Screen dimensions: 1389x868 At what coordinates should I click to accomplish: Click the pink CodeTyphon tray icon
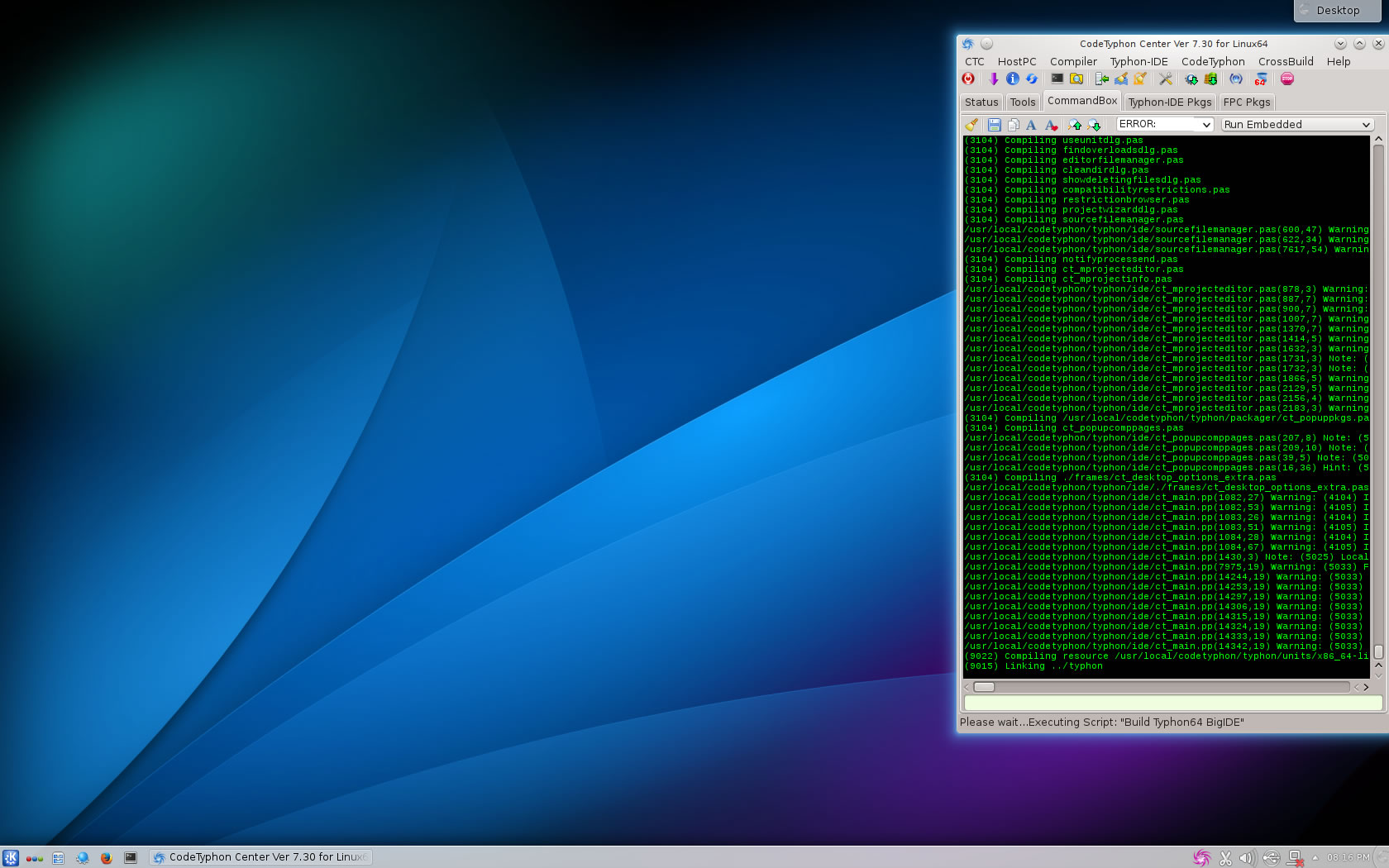(1201, 858)
